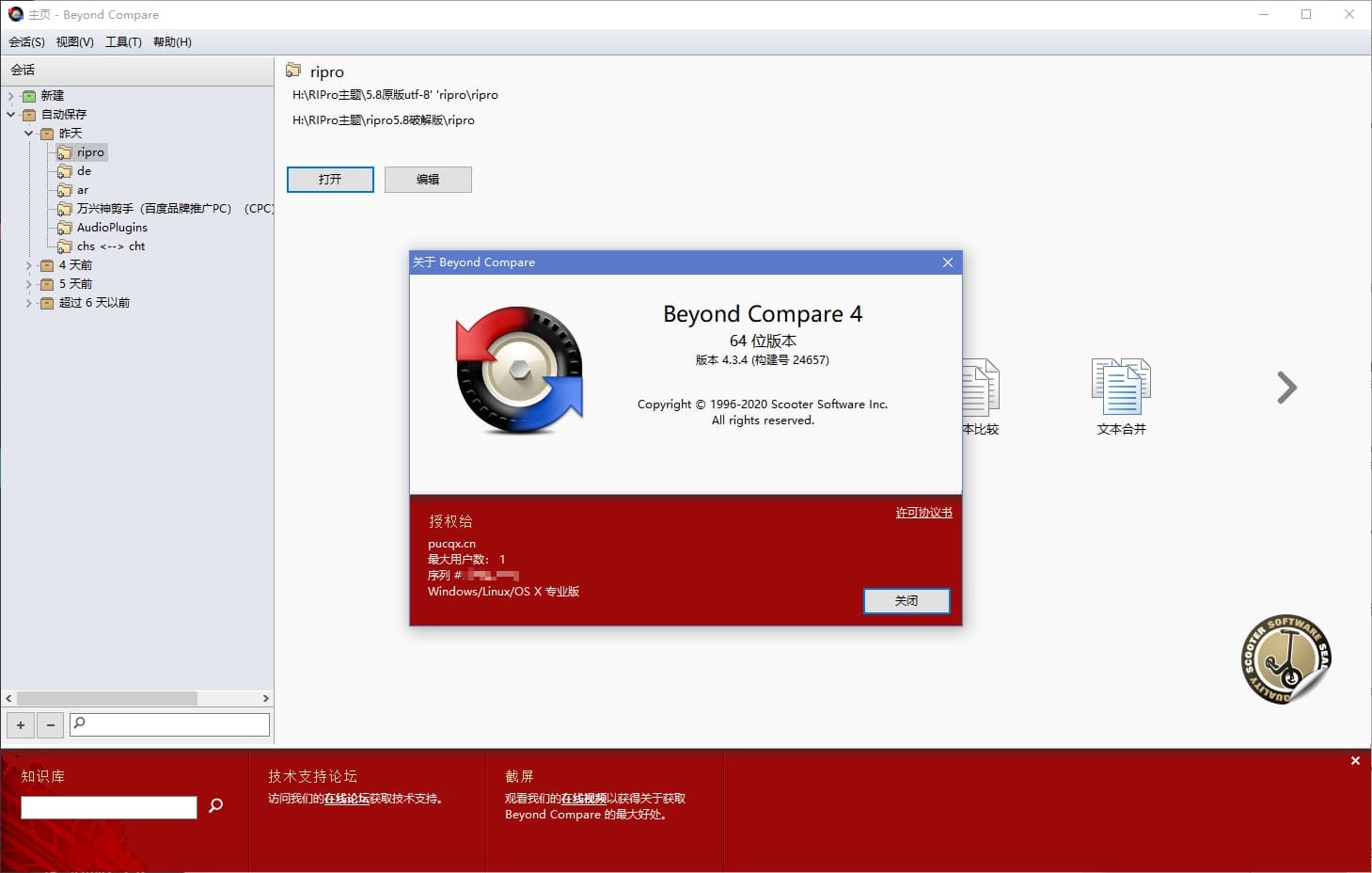Viewport: 1372px width, 873px height.
Task: Click the 打开 button
Action: pyautogui.click(x=329, y=179)
